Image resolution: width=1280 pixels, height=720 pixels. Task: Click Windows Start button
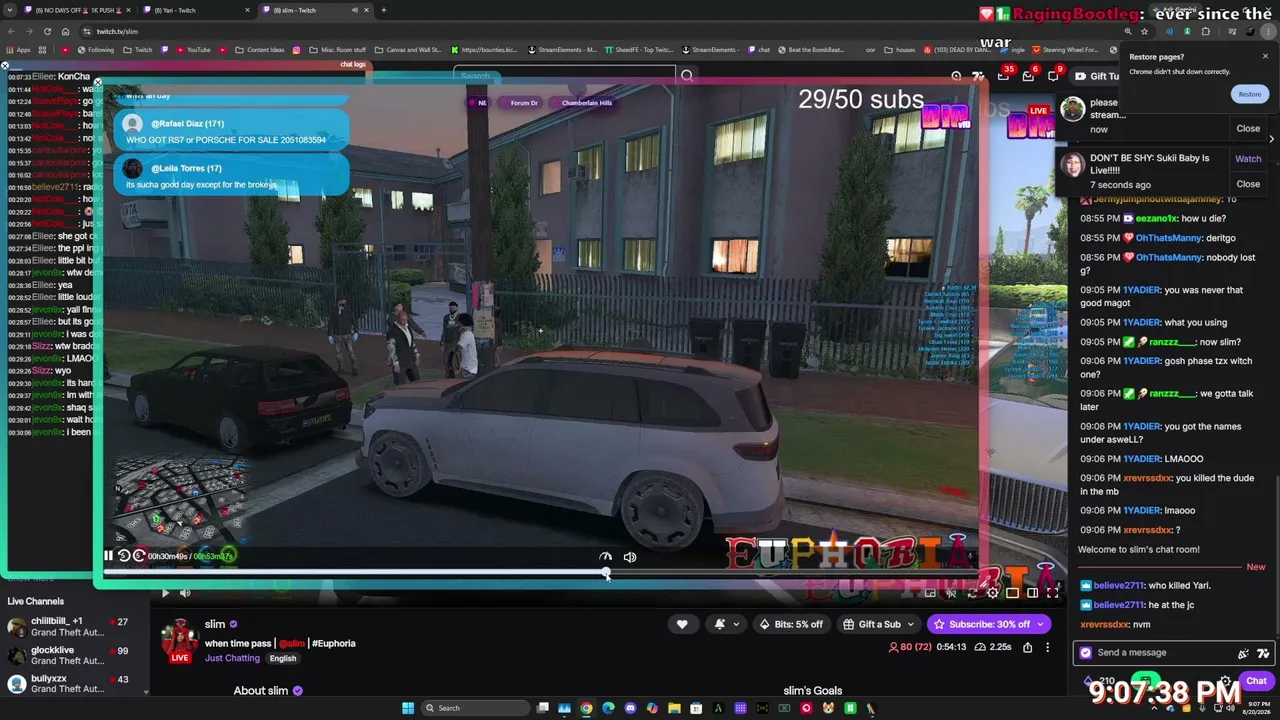[x=408, y=708]
